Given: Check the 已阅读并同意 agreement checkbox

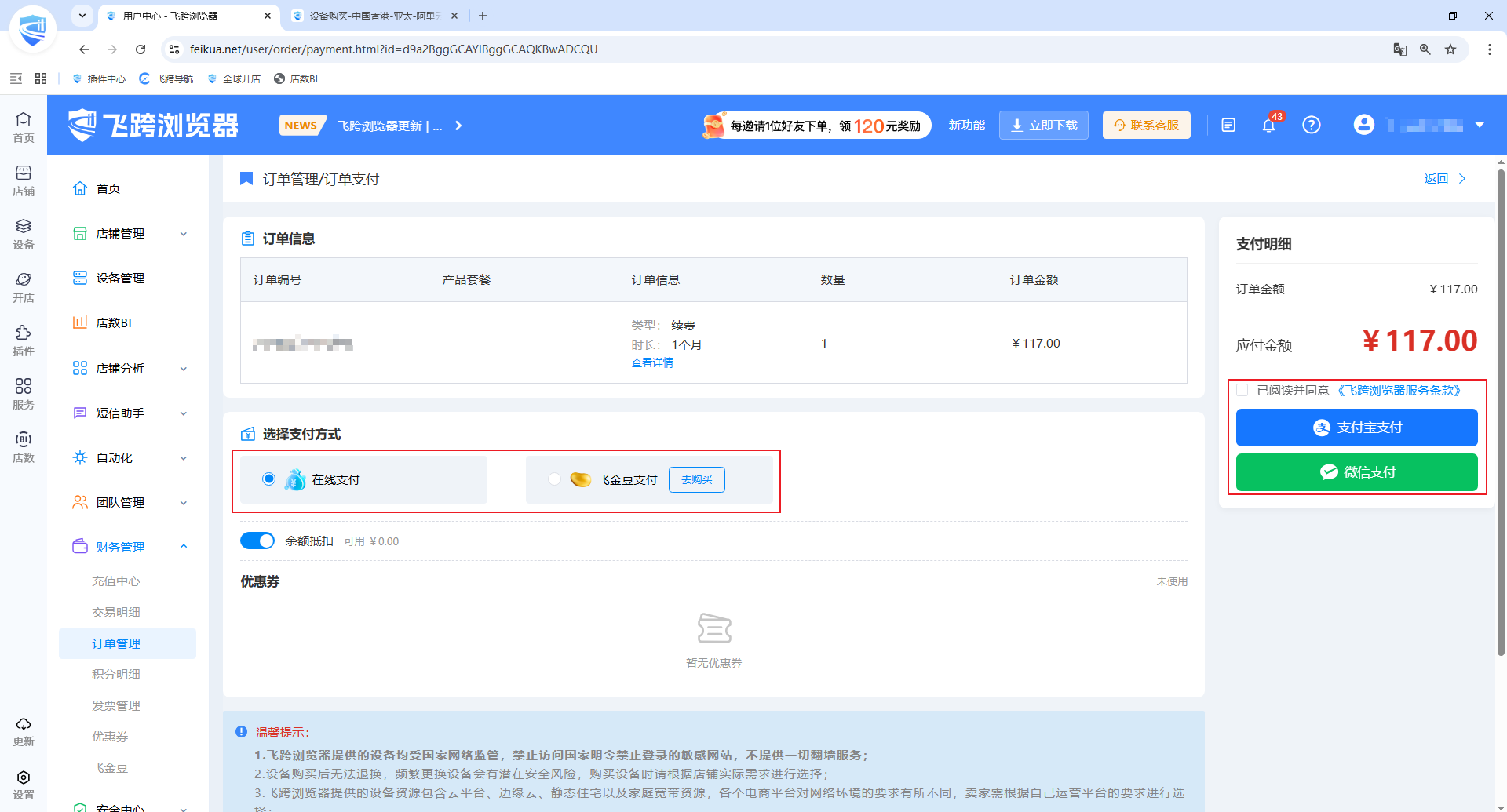Looking at the screenshot, I should pos(1242,390).
